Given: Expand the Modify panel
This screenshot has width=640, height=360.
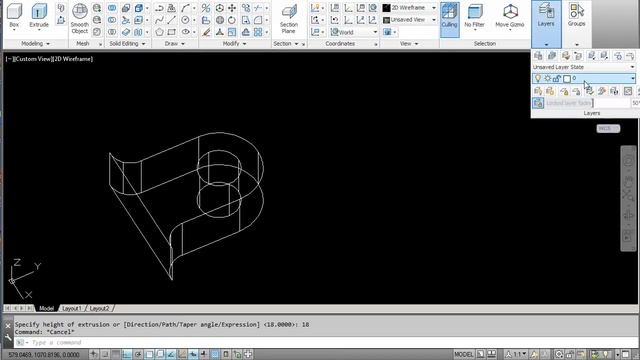Looking at the screenshot, I should point(234,43).
